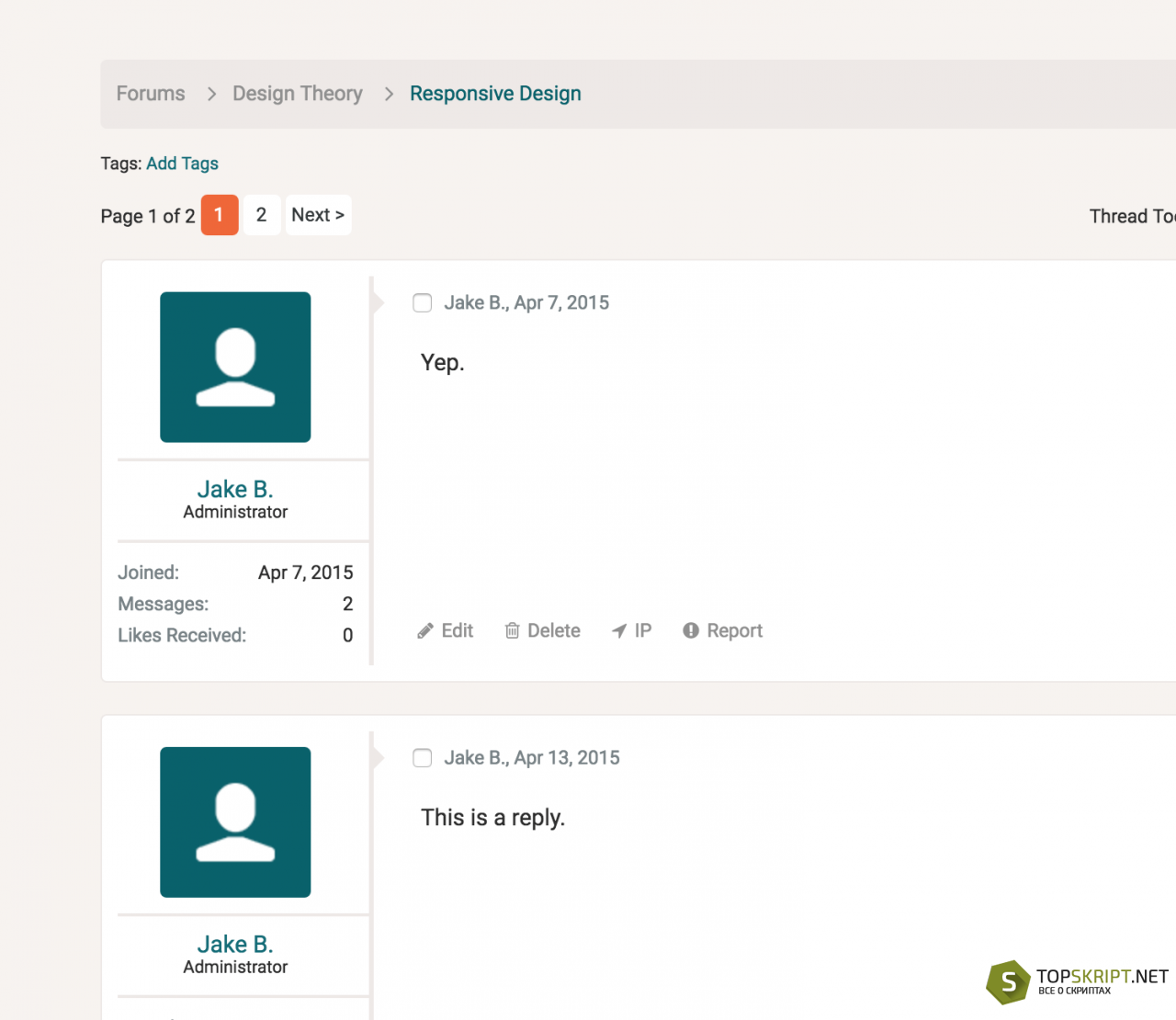Open Responsive Design breadcrumb link
The image size is (1176, 1020).
(495, 94)
